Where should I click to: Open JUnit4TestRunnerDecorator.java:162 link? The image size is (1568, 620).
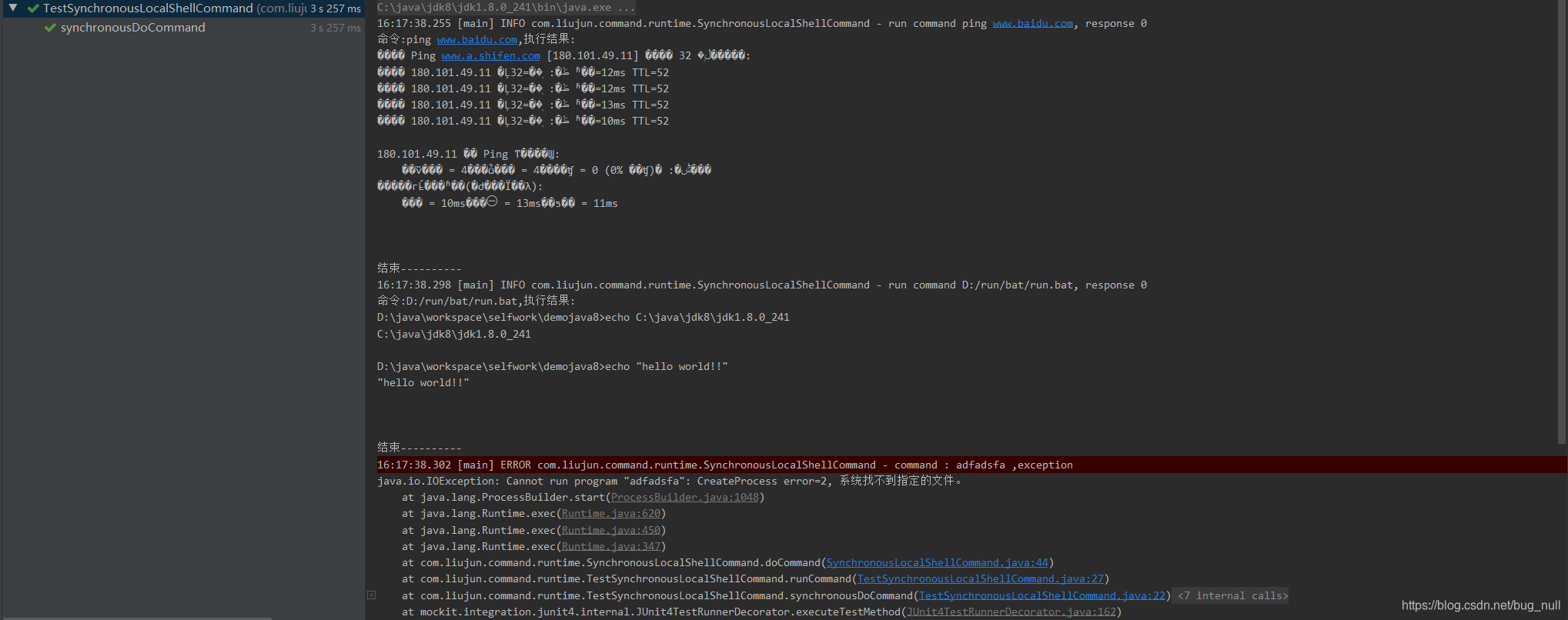click(1011, 612)
